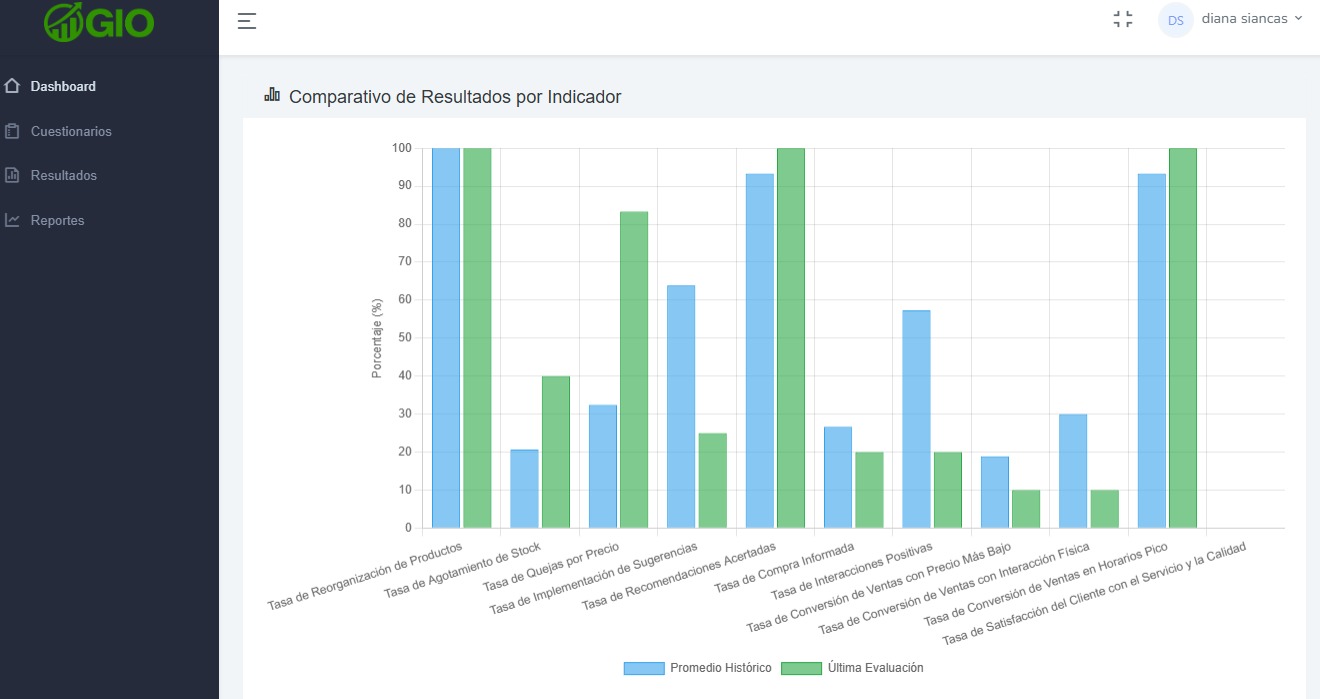Click the GIO logo in sidebar

point(99,21)
